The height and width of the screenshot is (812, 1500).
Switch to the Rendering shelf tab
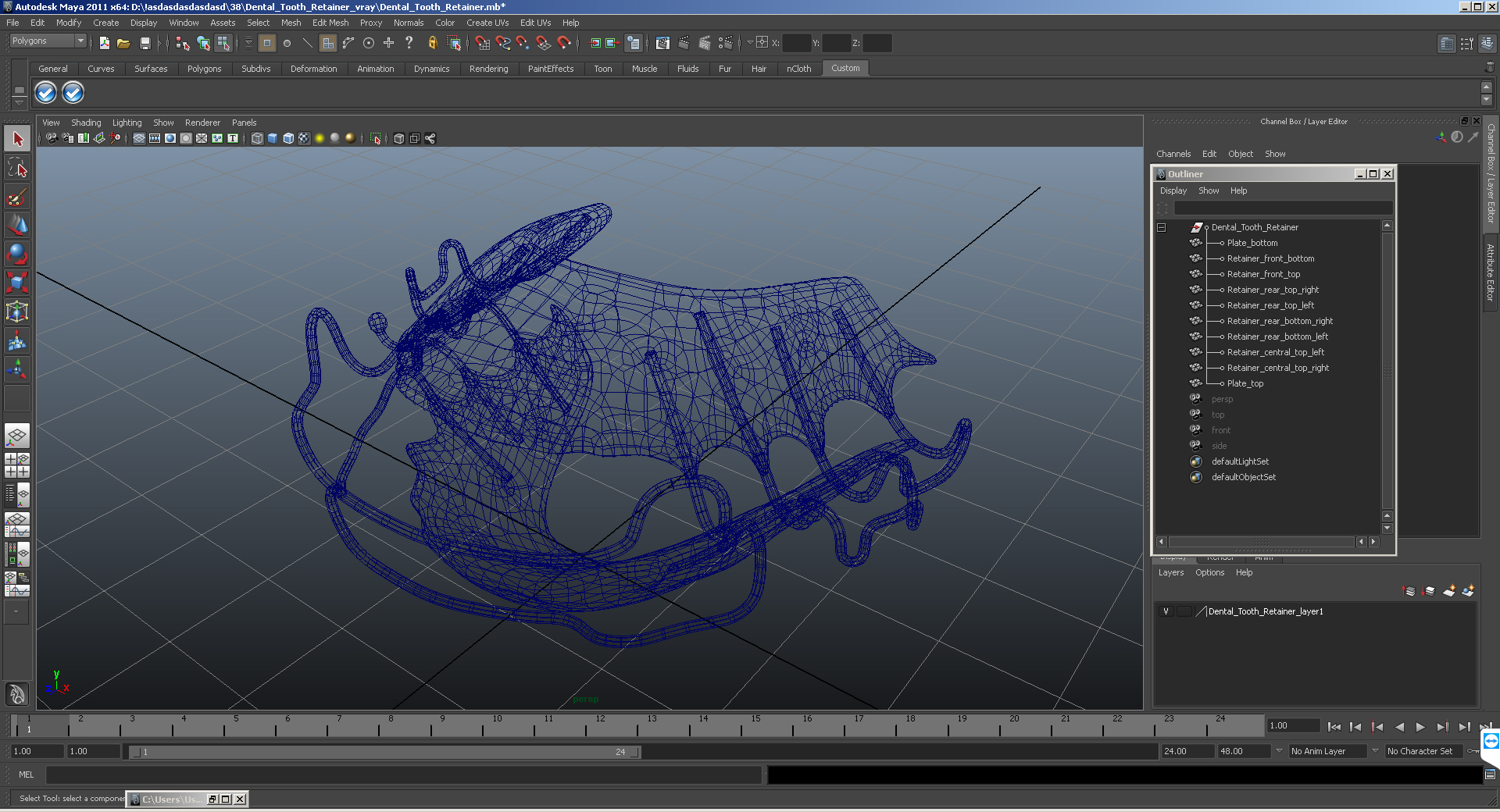coord(488,69)
